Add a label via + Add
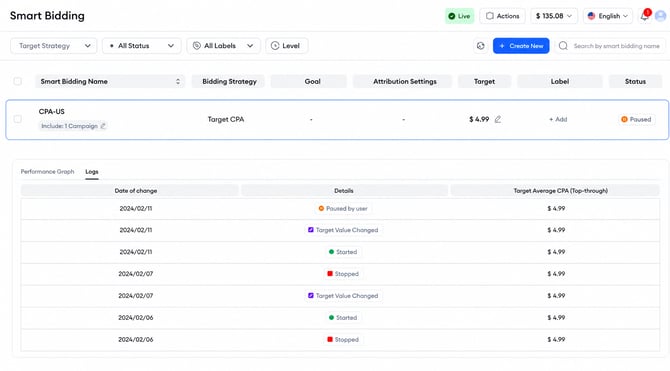This screenshot has width=670, height=371. pos(558,119)
